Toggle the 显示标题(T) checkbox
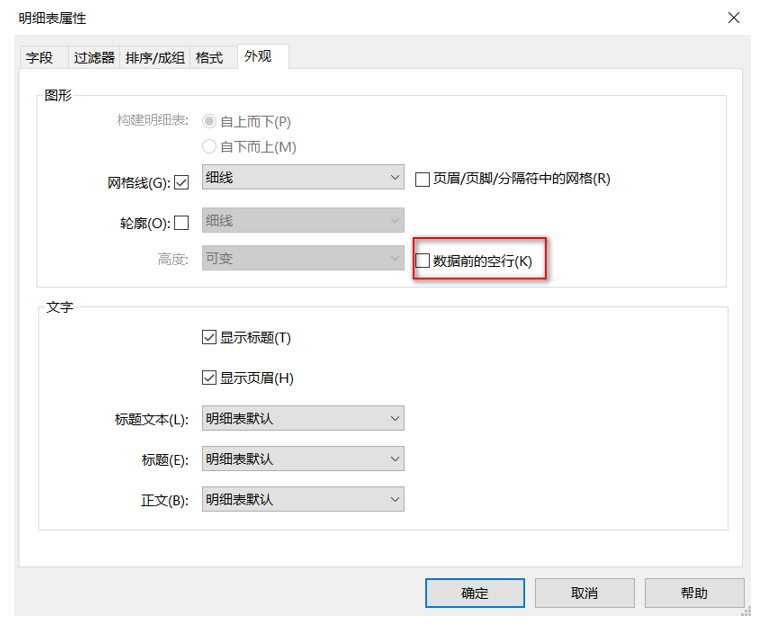This screenshot has height=629, width=770. click(x=209, y=338)
